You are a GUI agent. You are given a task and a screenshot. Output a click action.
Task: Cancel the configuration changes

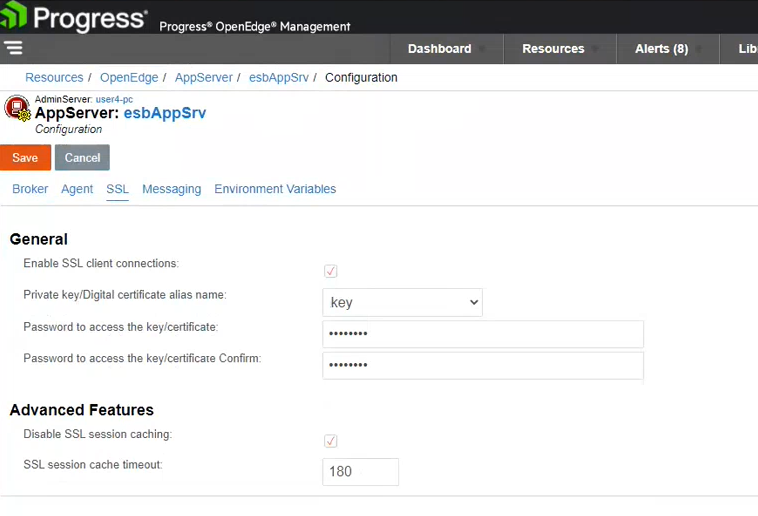pyautogui.click(x=82, y=158)
